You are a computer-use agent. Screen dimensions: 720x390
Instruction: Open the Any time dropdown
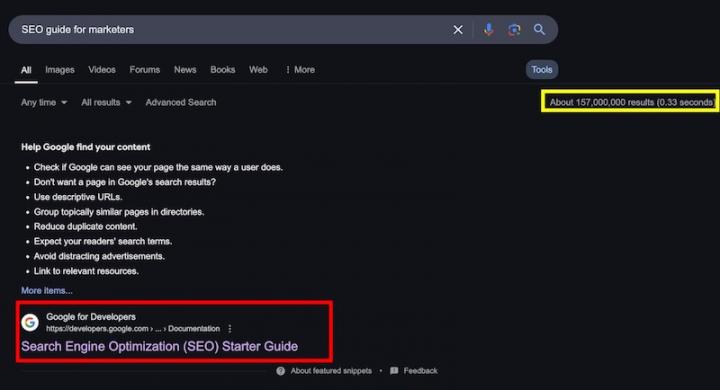[x=44, y=102]
